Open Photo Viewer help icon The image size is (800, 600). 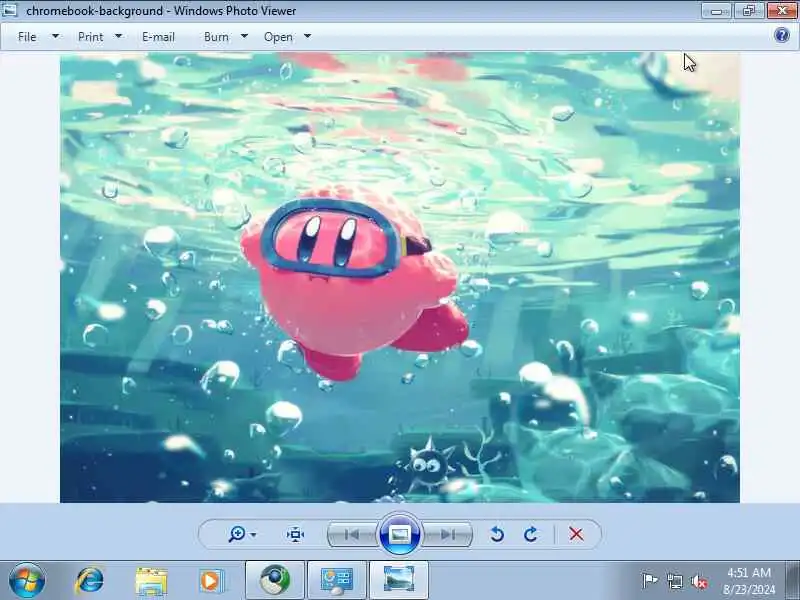(782, 35)
